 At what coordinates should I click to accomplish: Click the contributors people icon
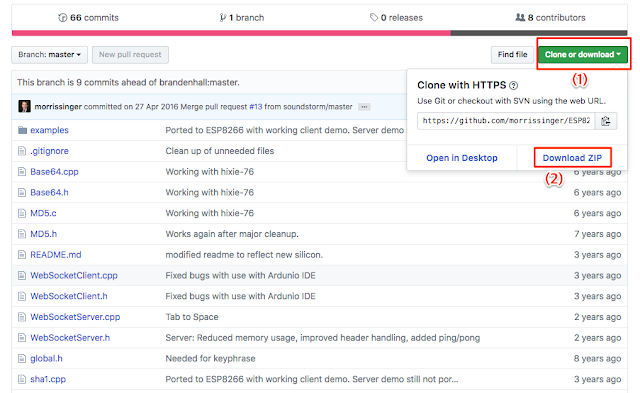520,18
